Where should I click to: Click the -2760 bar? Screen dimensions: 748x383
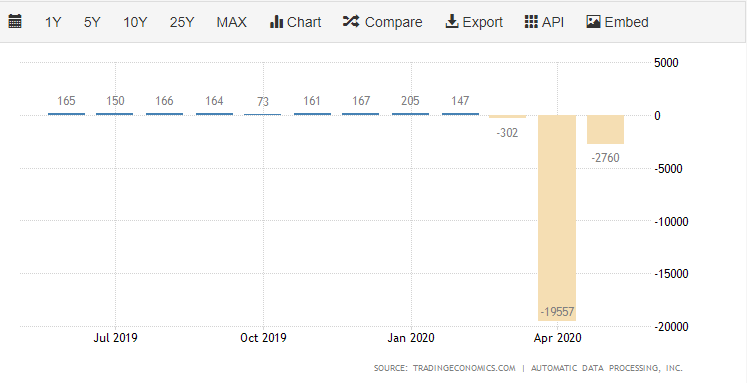[605, 130]
